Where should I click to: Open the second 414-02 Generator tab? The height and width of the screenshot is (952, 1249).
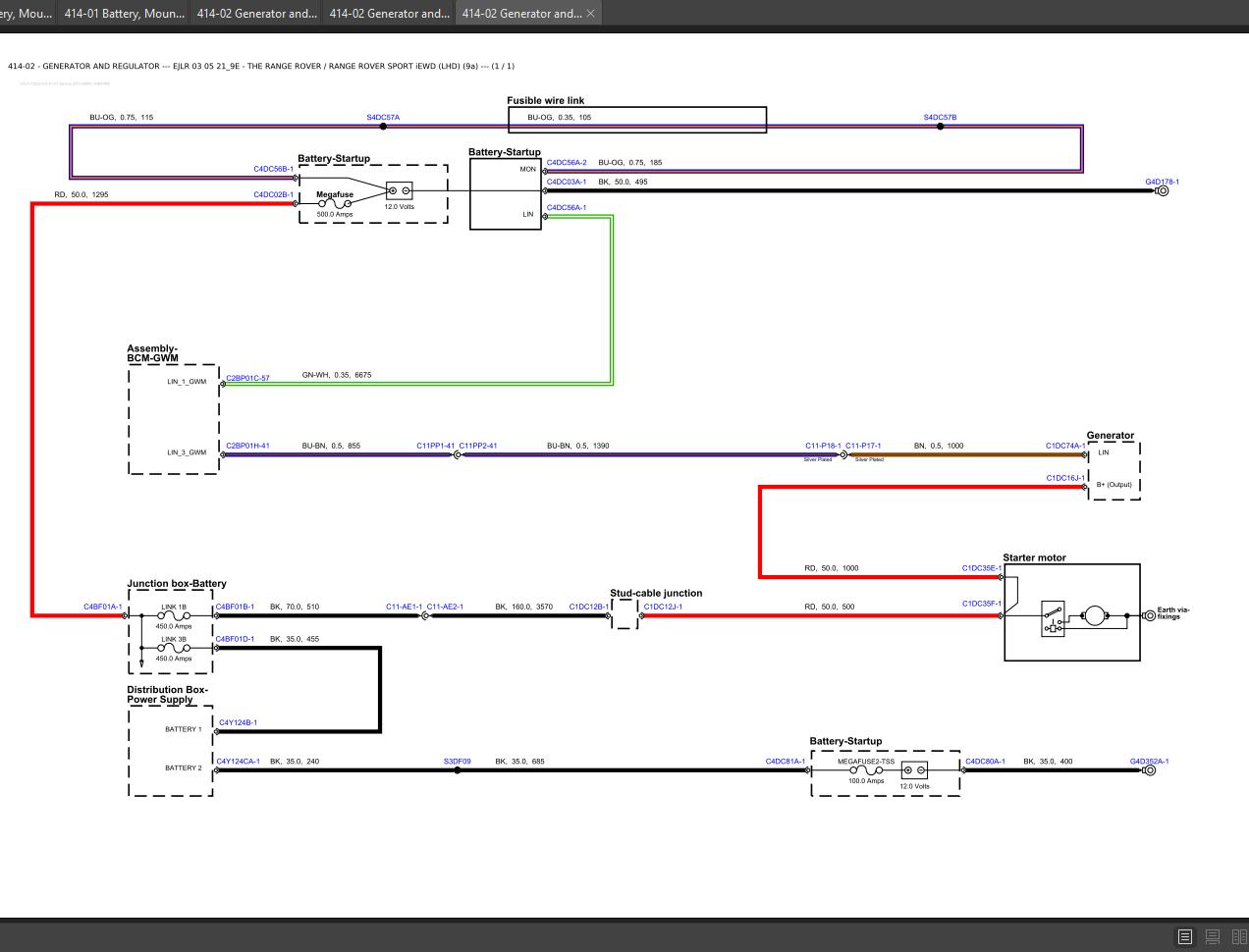pos(389,13)
